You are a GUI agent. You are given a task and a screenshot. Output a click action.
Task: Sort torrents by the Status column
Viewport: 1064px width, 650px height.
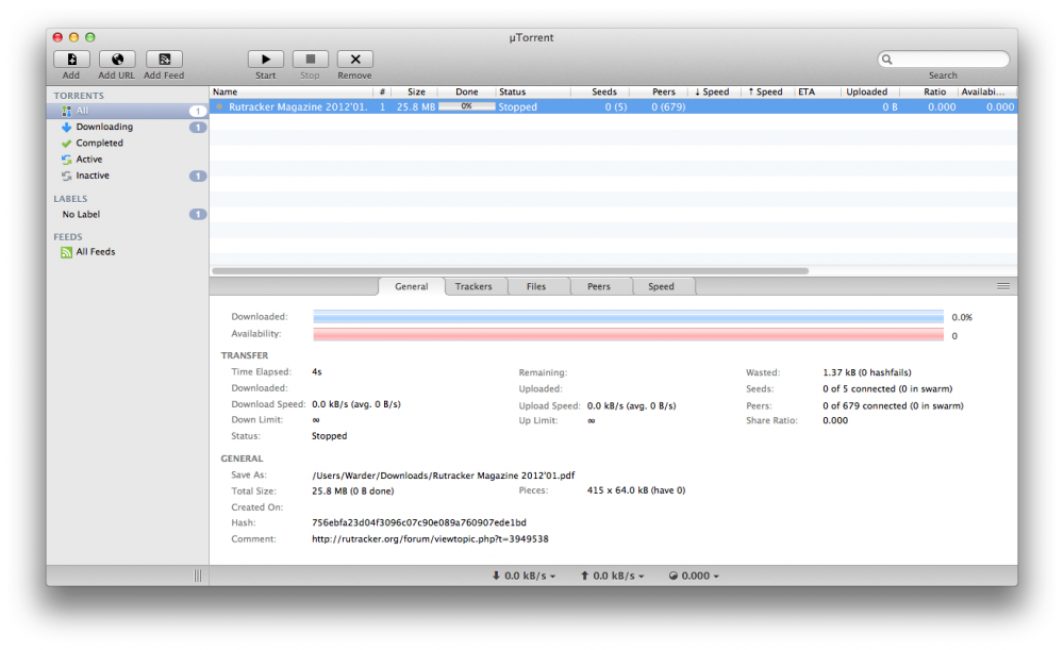coord(533,92)
